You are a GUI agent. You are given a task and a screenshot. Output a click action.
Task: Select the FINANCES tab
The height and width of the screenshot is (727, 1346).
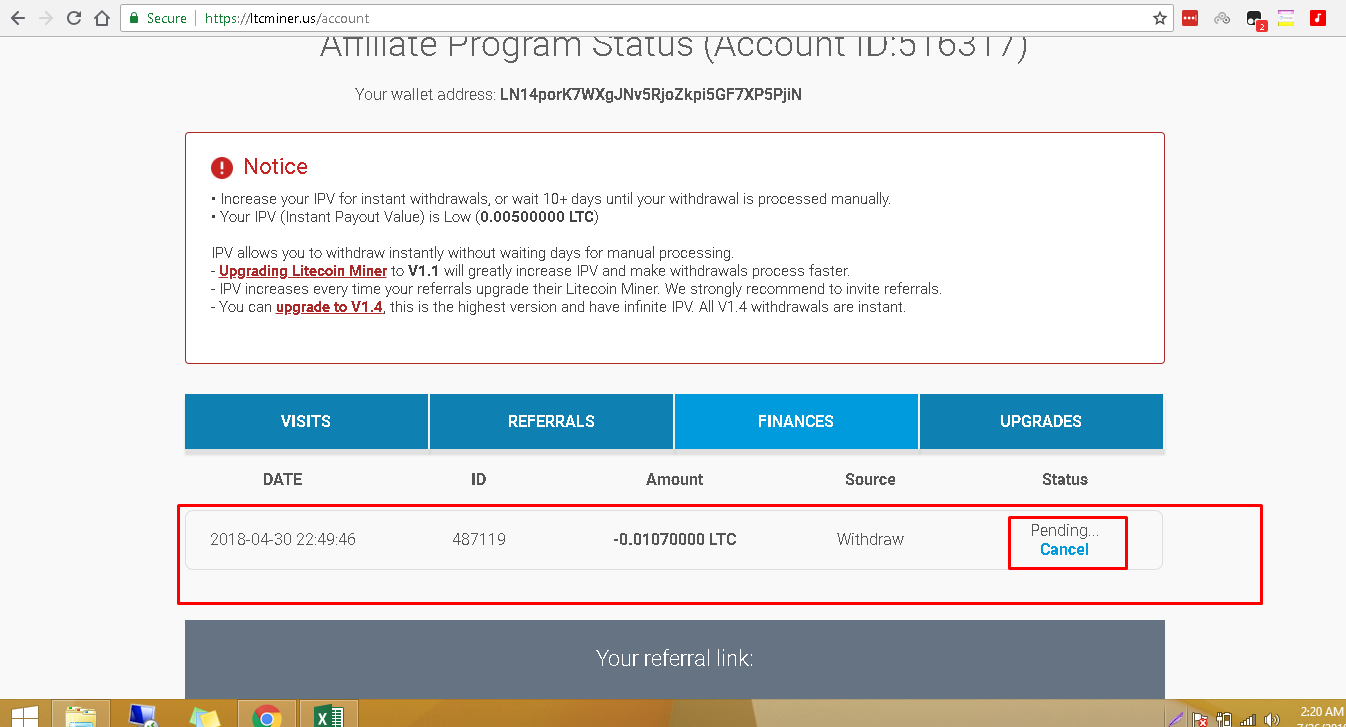796,421
